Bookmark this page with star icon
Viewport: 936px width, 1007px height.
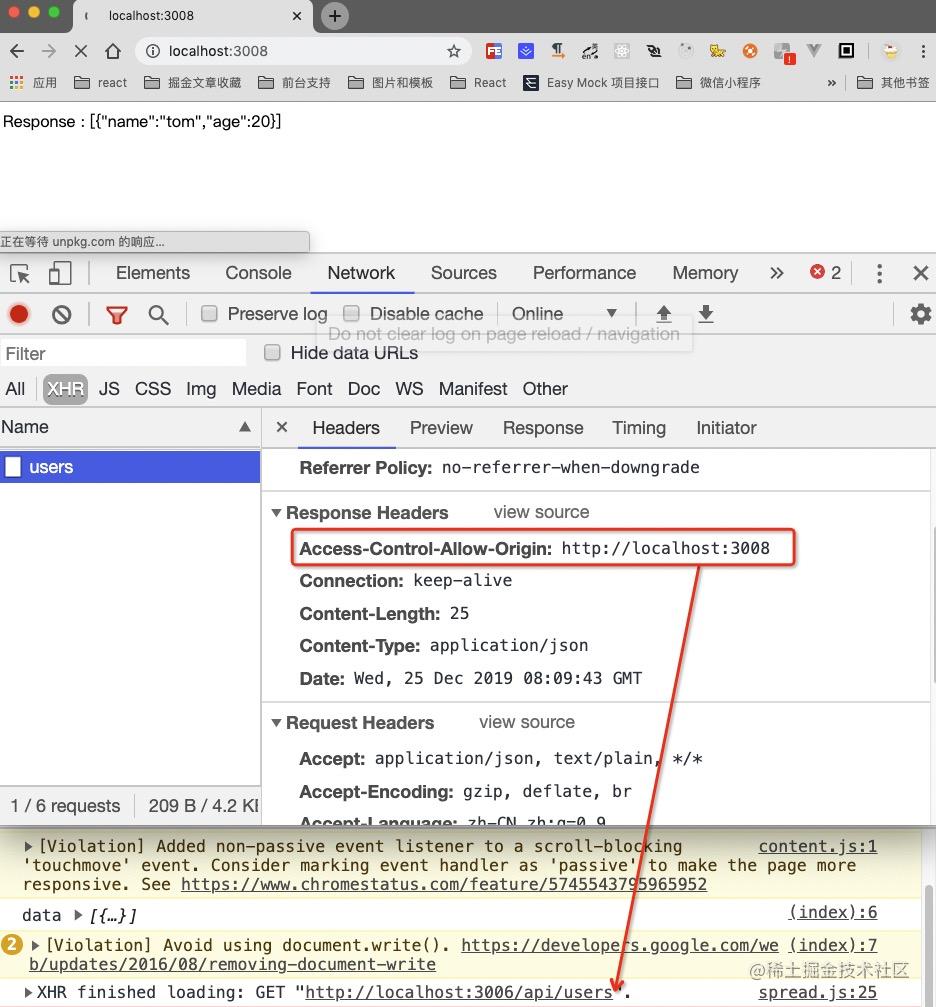pyautogui.click(x=454, y=51)
